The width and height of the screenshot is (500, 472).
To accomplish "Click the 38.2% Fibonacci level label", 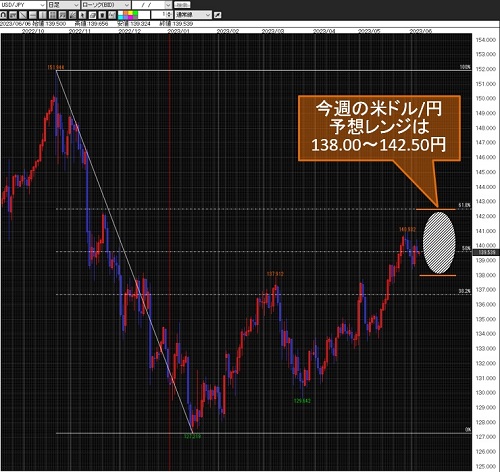I will pyautogui.click(x=465, y=291).
